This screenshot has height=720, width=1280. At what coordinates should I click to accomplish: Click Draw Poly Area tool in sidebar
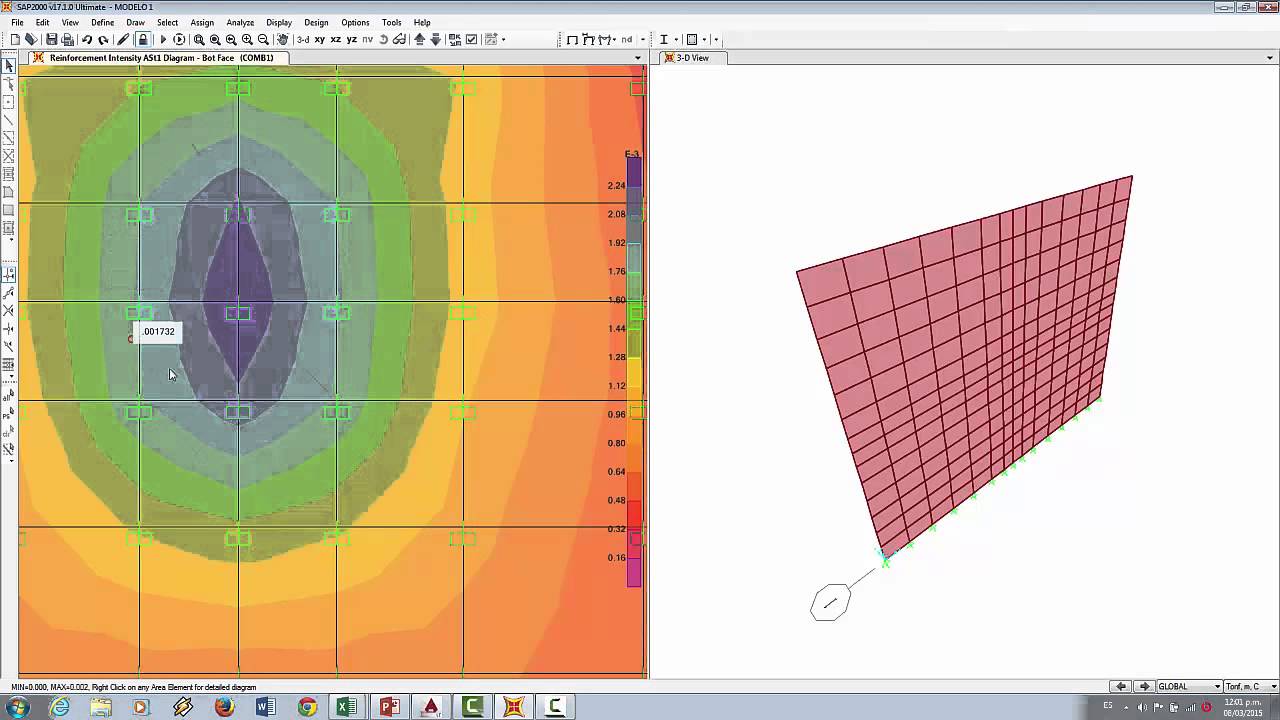click(x=9, y=192)
